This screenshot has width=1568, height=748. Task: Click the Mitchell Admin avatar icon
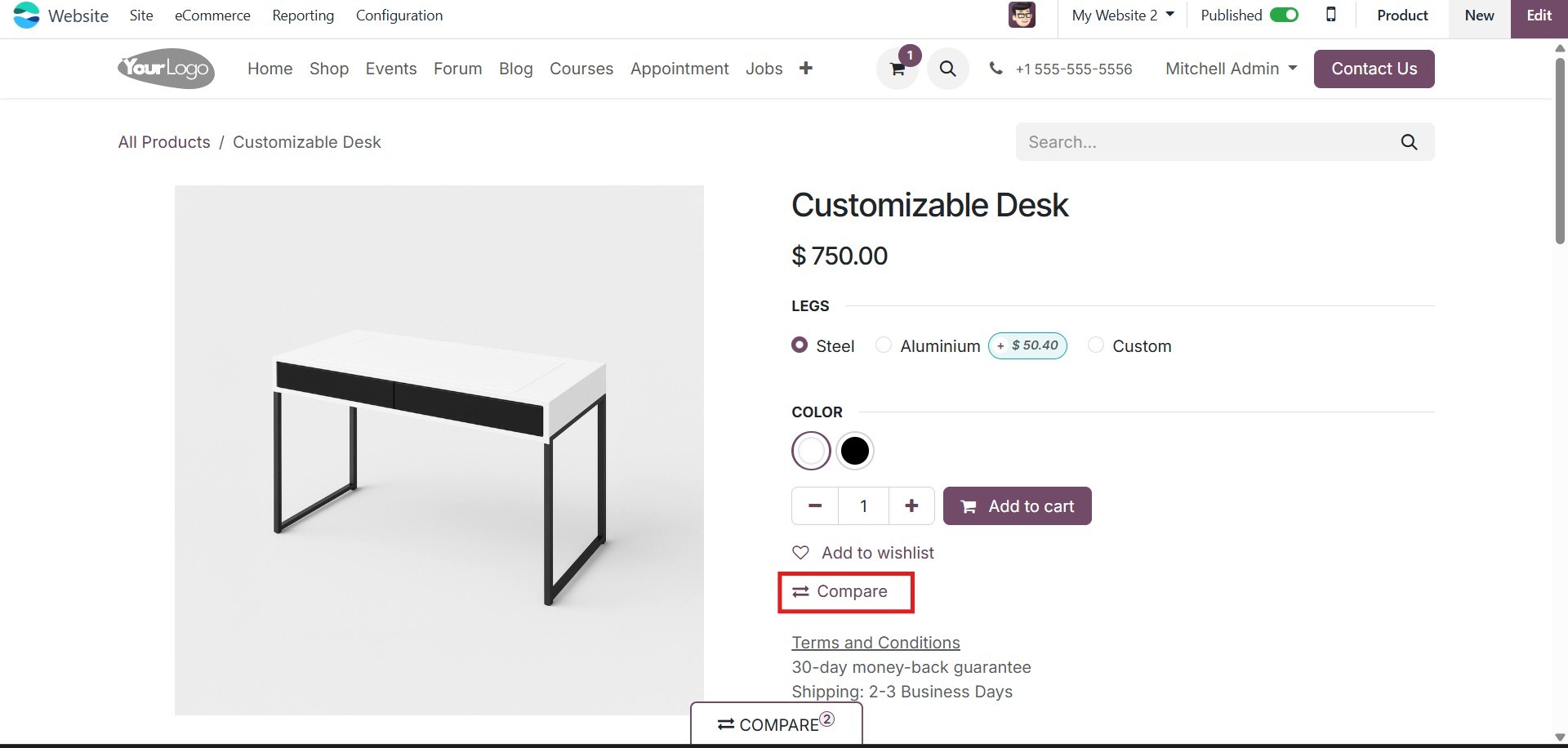pyautogui.click(x=1022, y=16)
